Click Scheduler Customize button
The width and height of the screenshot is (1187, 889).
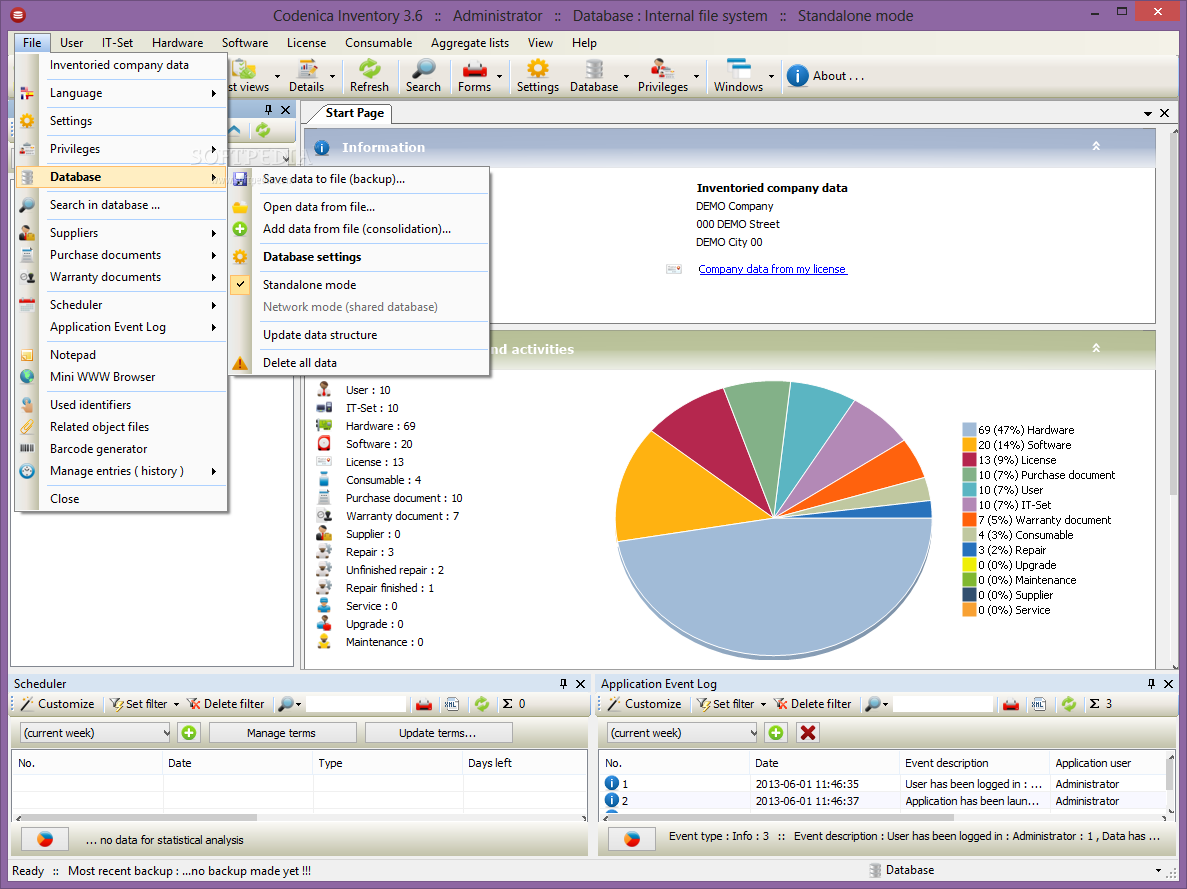pos(58,703)
